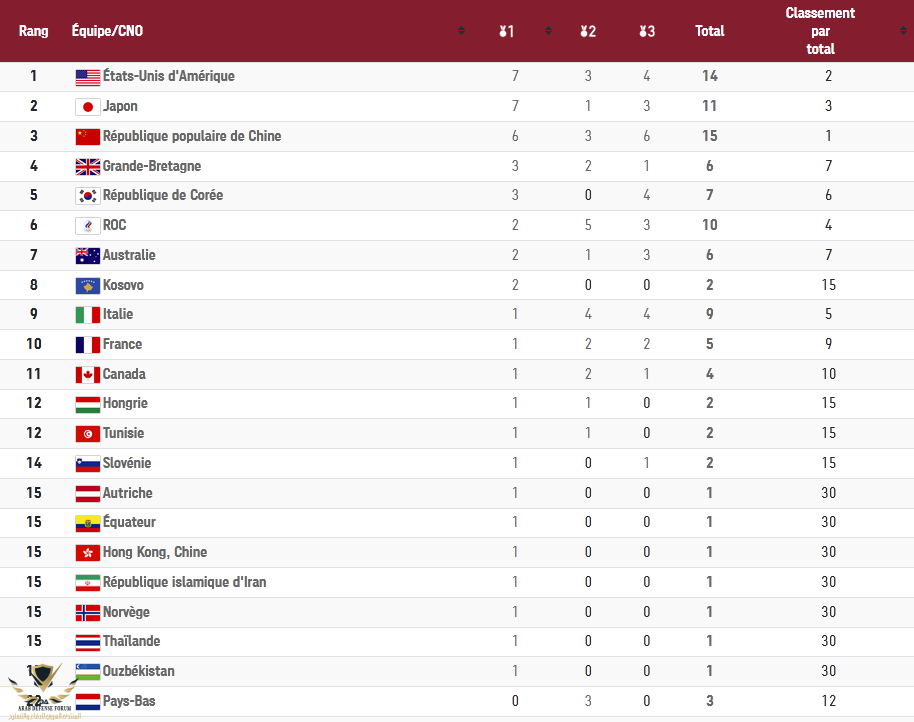Click the Kosovo flag icon
The width and height of the screenshot is (914, 722).
[x=87, y=286]
